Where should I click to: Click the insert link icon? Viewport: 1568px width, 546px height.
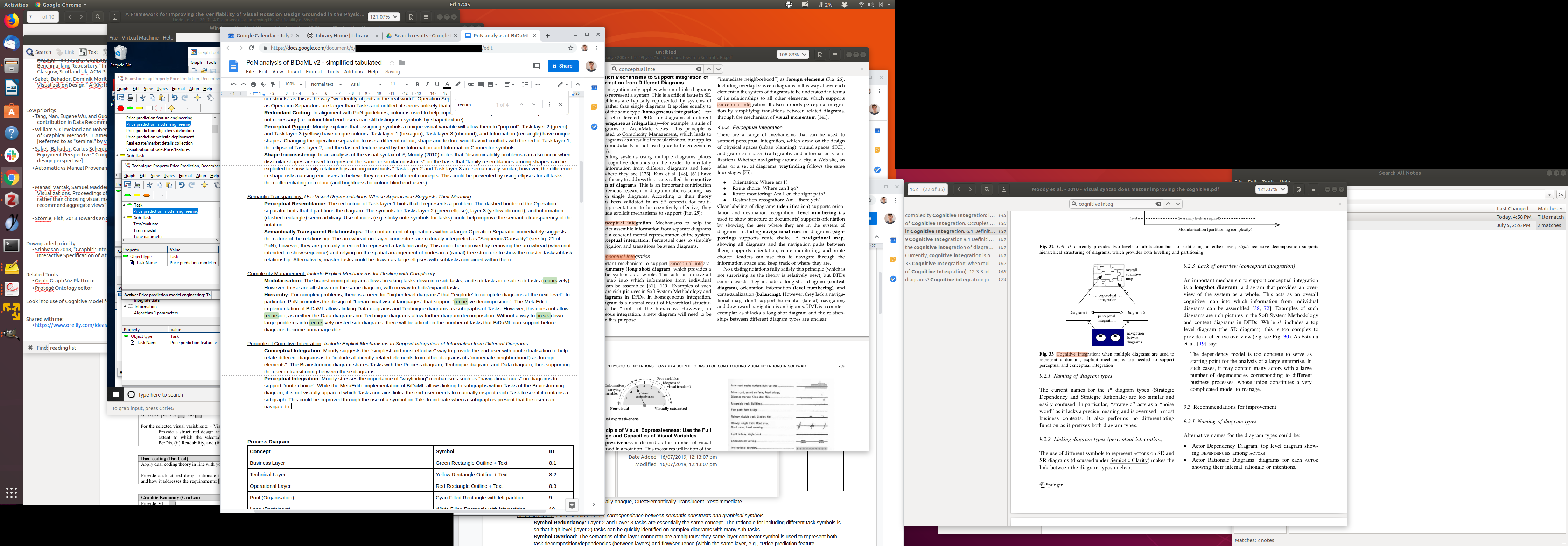[x=470, y=85]
